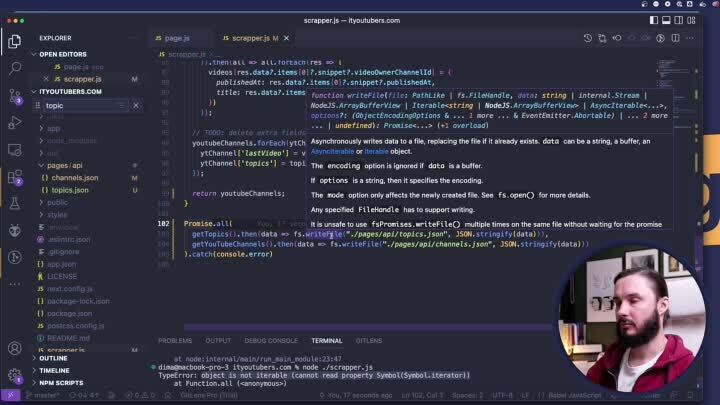
Task: Click the editor horizontal scrollbar
Action: click(x=367, y=327)
